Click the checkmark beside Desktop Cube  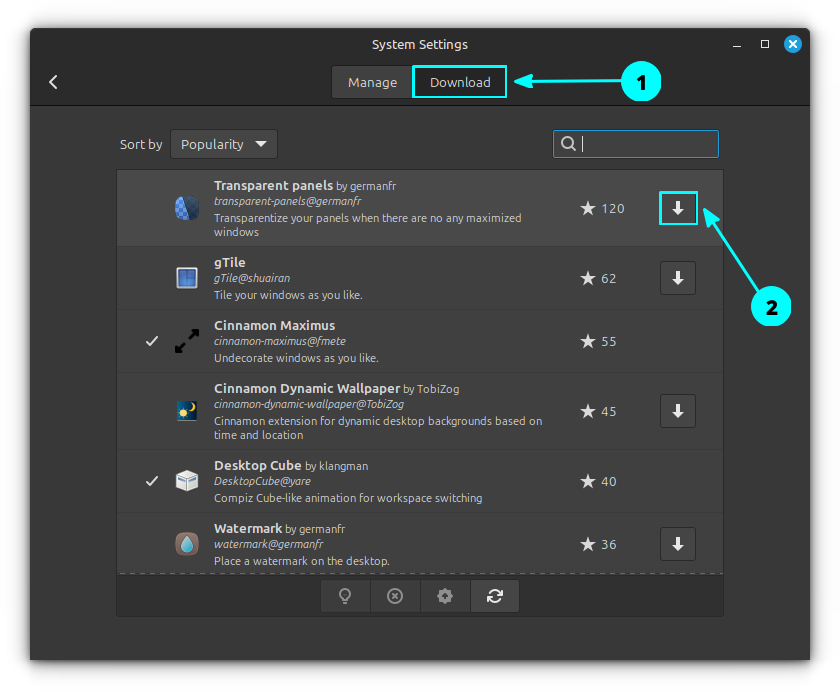tap(152, 481)
